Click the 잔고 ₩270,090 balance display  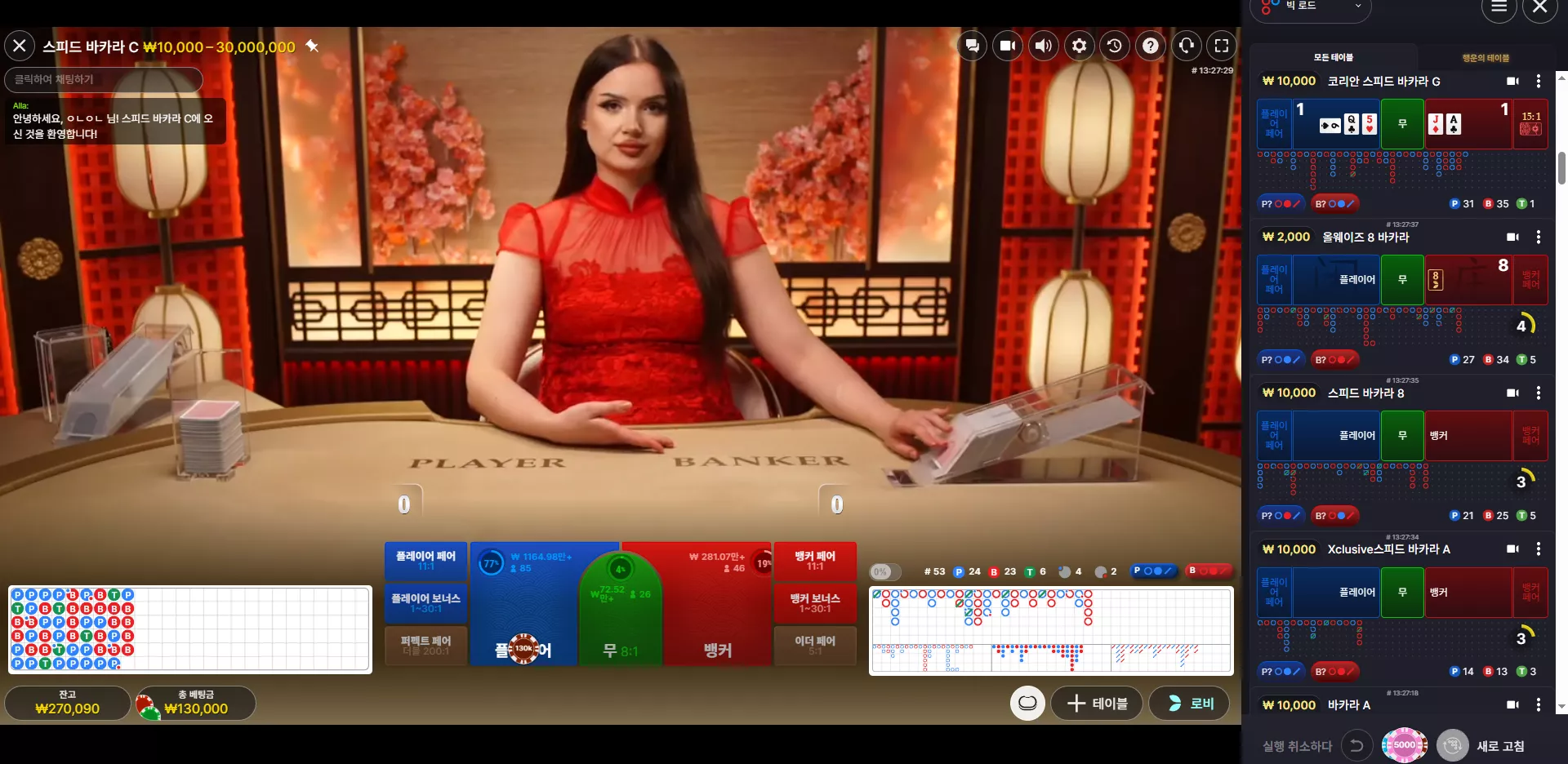[x=68, y=703]
